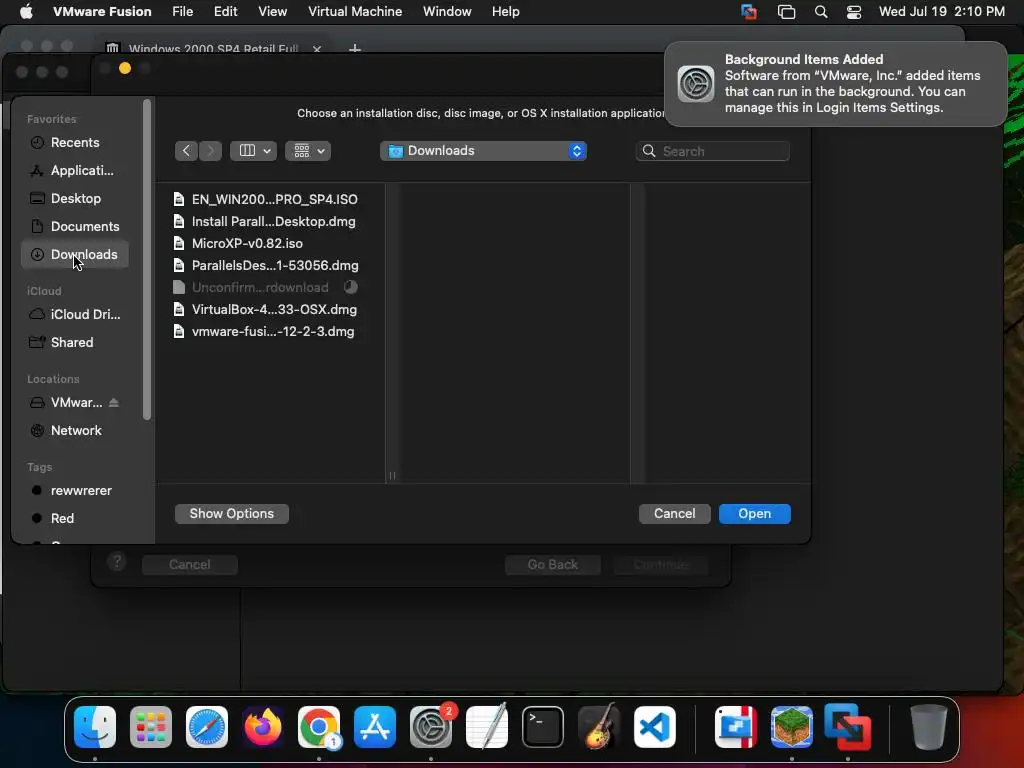Open the Virtual Machine menu
The height and width of the screenshot is (768, 1024).
click(x=355, y=12)
